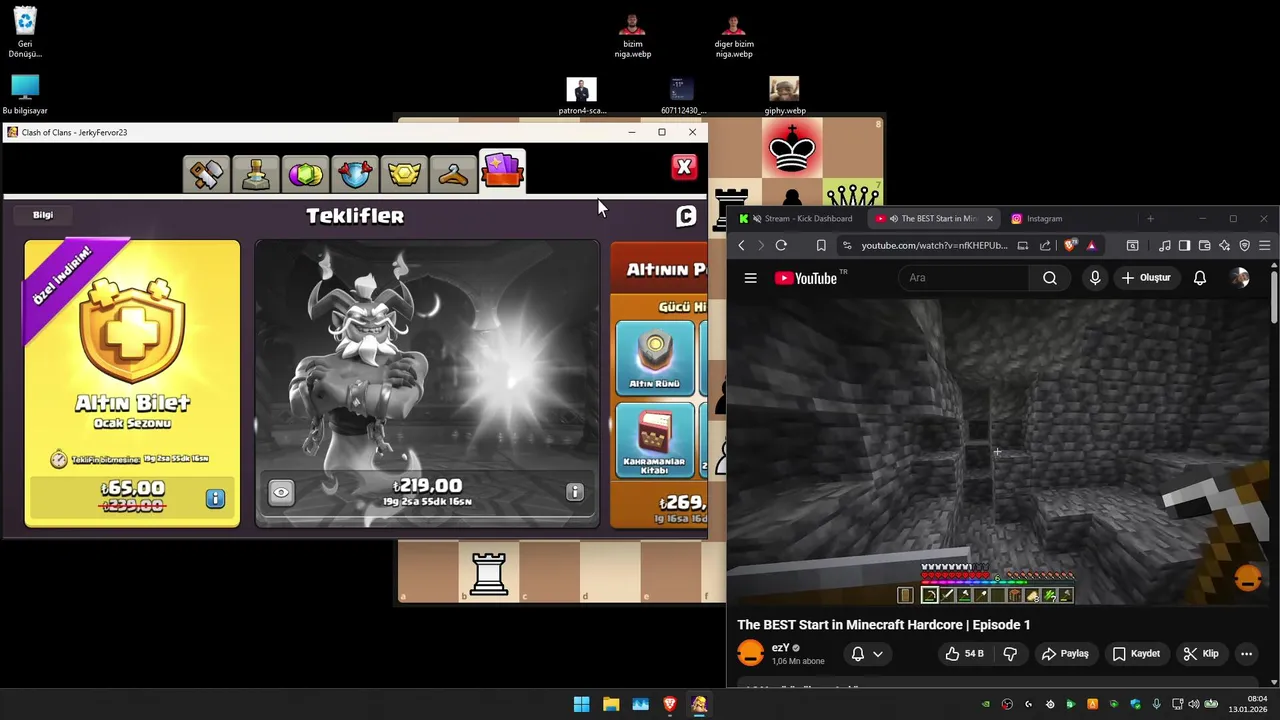This screenshot has width=1280, height=720.
Task: Start YouTube voice search microphone
Action: click(x=1095, y=278)
